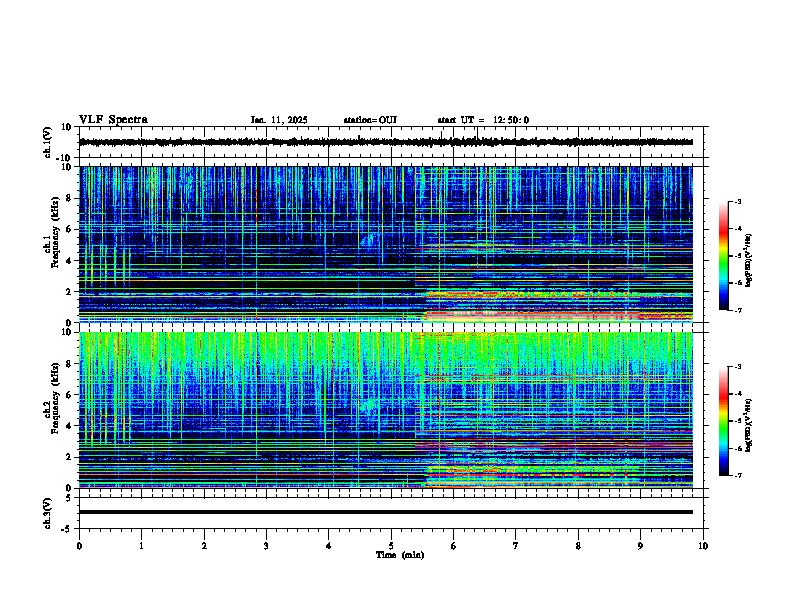
Task: Click the ch.2 spectrogram color scale bar
Action: coord(724,421)
